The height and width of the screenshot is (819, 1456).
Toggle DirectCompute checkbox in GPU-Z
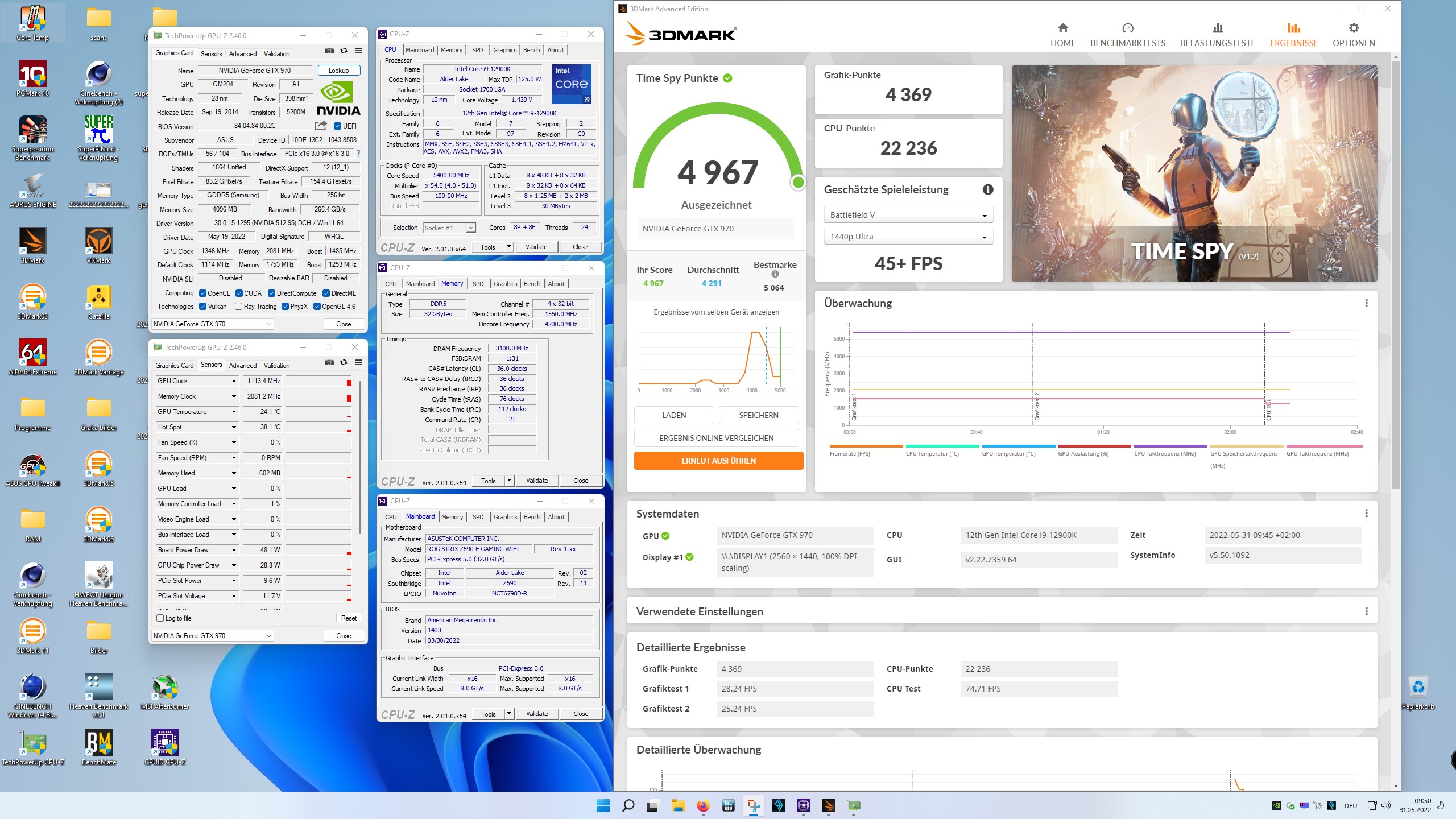click(271, 293)
